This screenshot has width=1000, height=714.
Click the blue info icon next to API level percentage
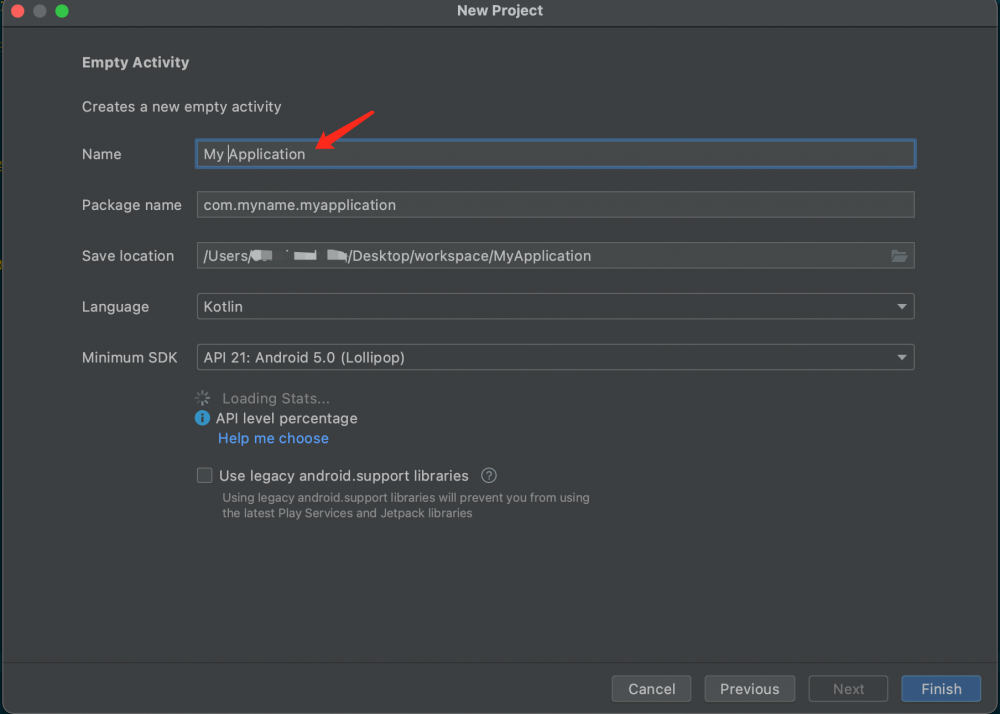[202, 418]
